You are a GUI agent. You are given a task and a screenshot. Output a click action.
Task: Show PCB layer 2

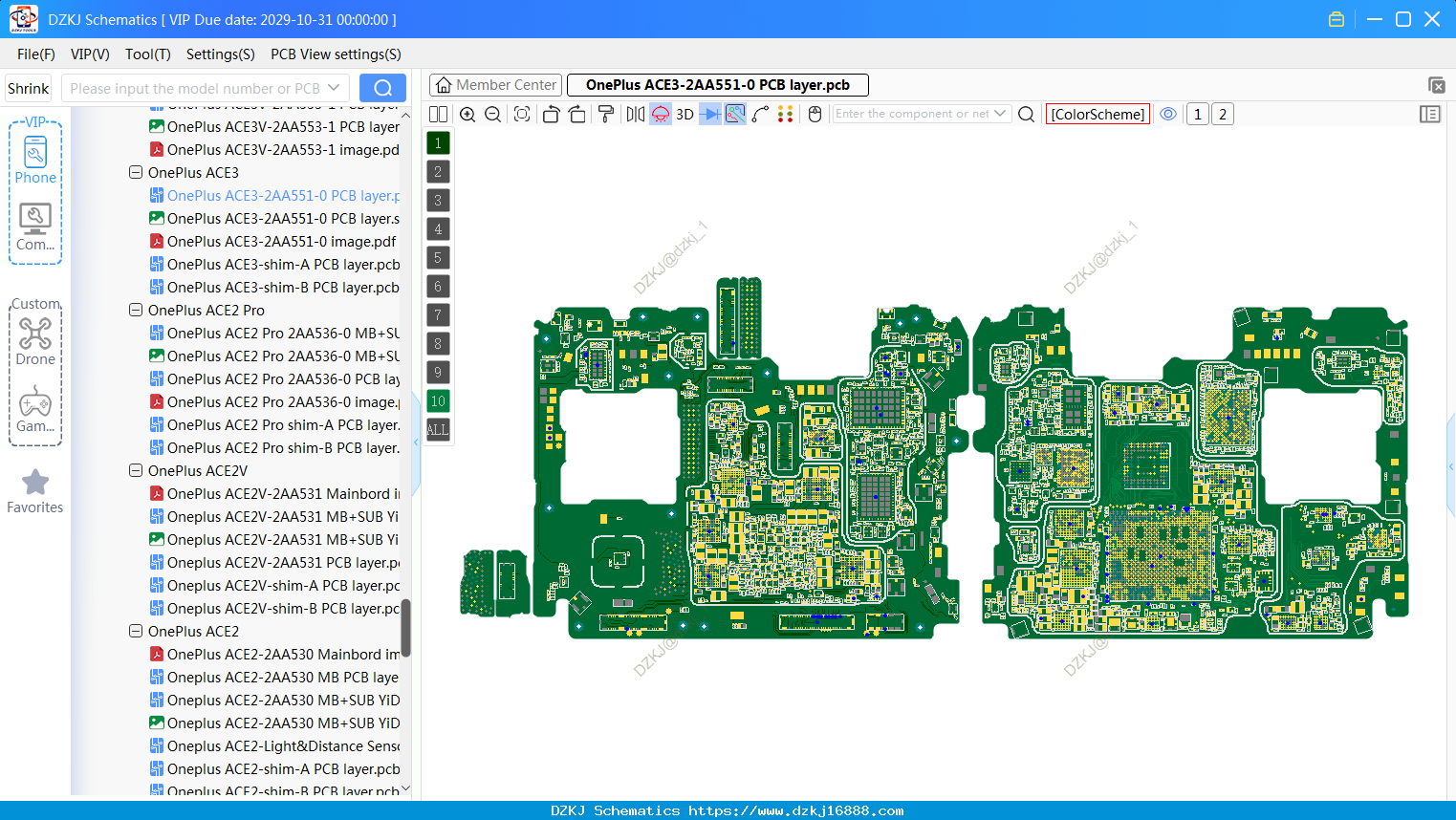pos(438,172)
